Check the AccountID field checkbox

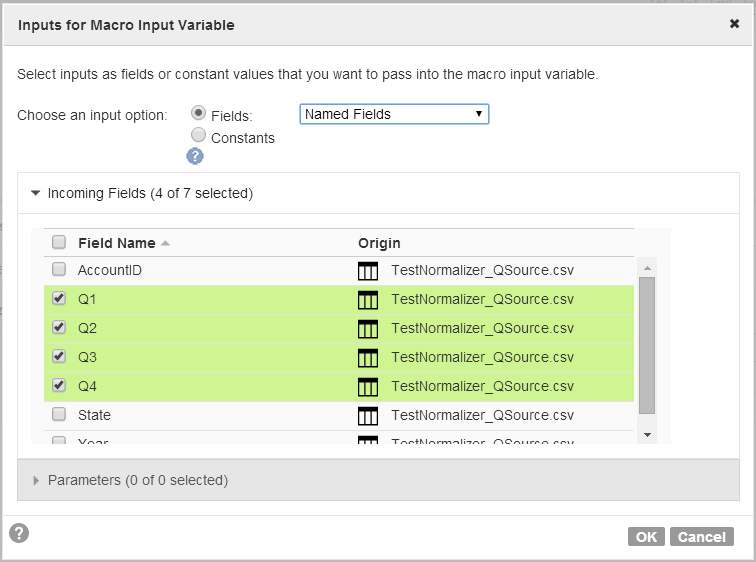click(x=59, y=269)
